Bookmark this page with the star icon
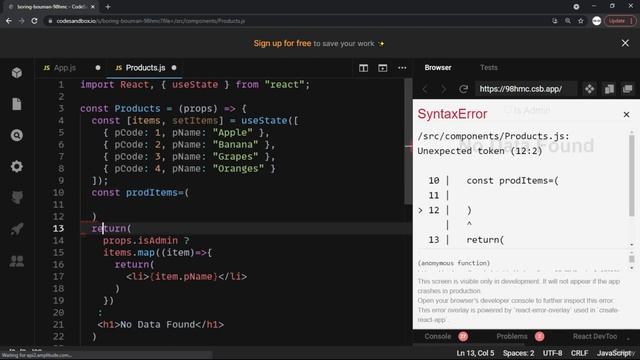Image resolution: width=640 pixels, height=360 pixels. point(581,21)
